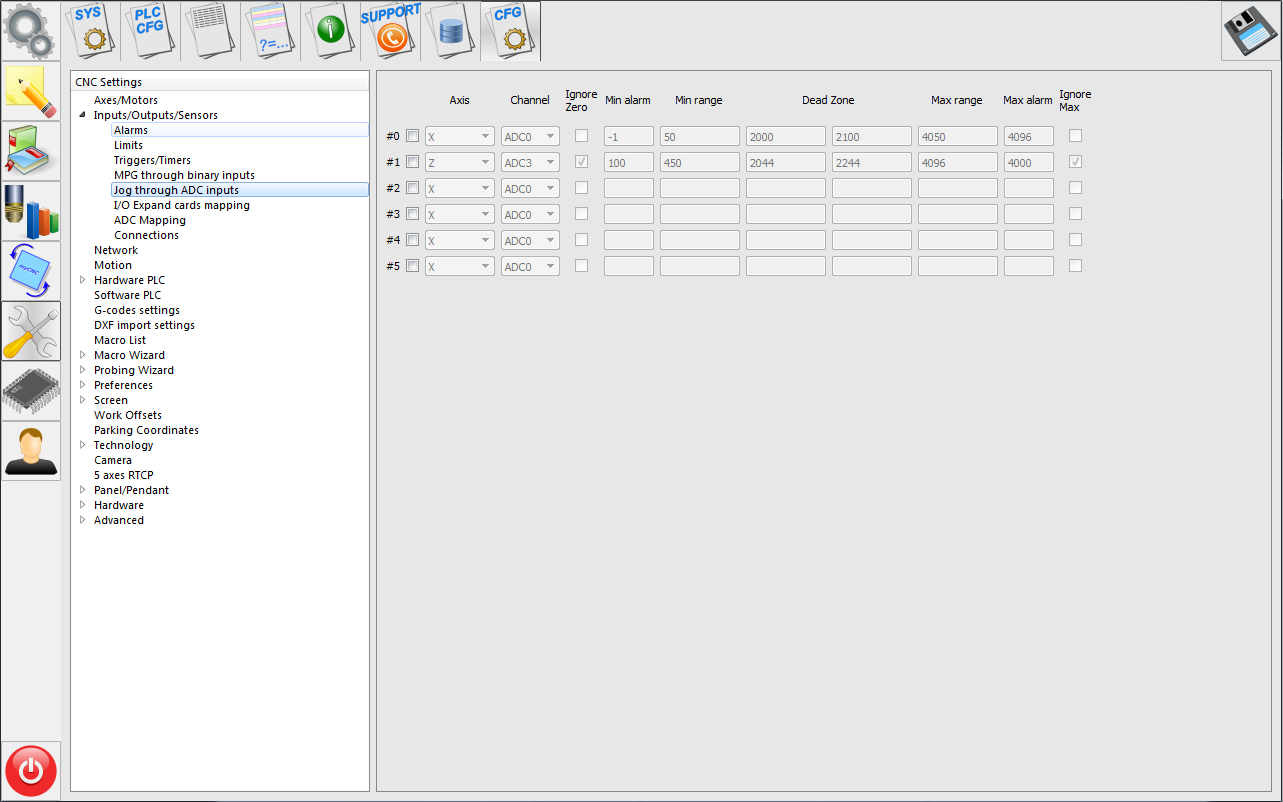This screenshot has width=1283, height=802.
Task: Select the wrench and screwdriver icon
Action: click(x=31, y=331)
